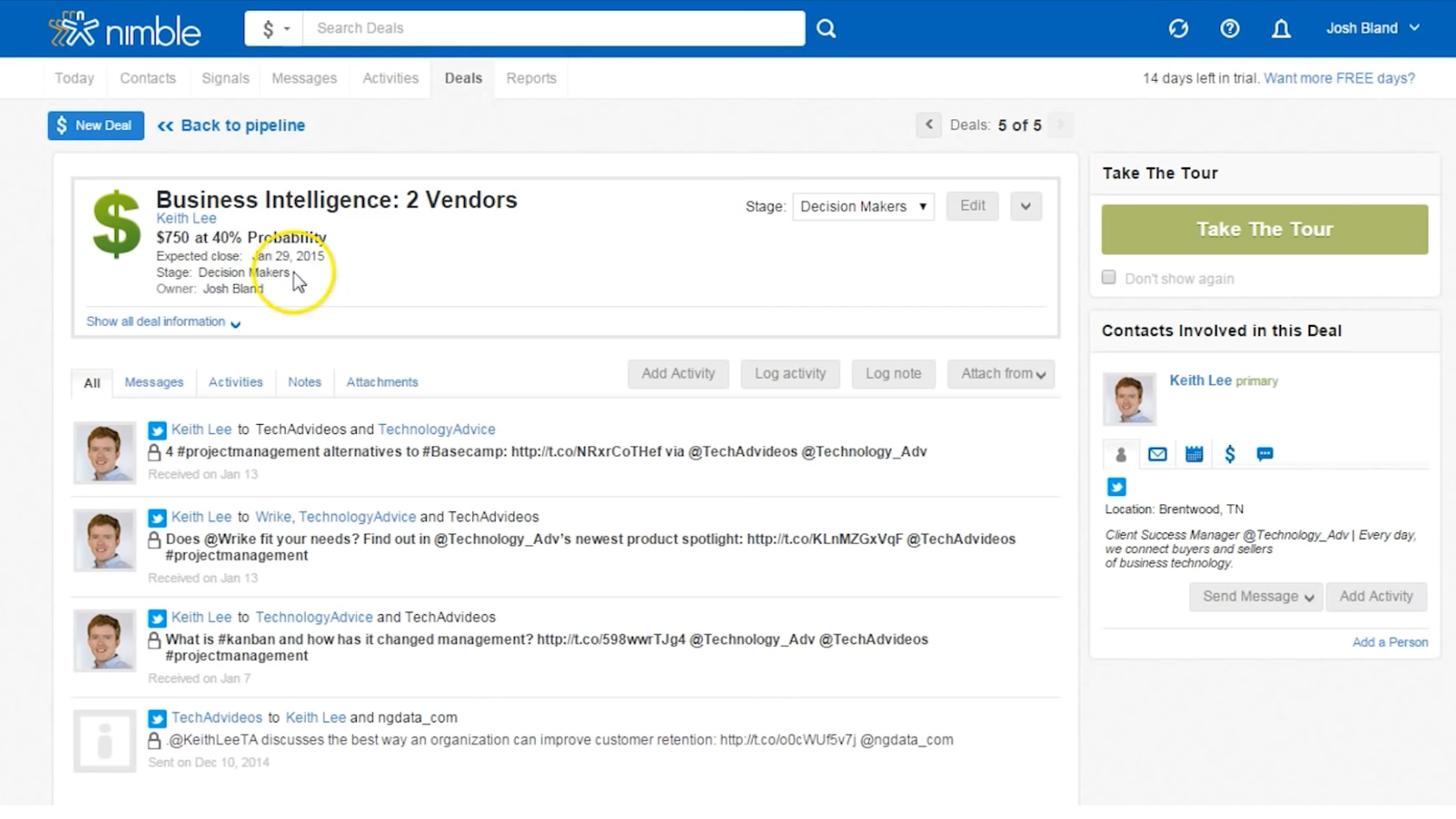Click the Edit deal button
Screen dimensions: 1456x819
tap(973, 206)
